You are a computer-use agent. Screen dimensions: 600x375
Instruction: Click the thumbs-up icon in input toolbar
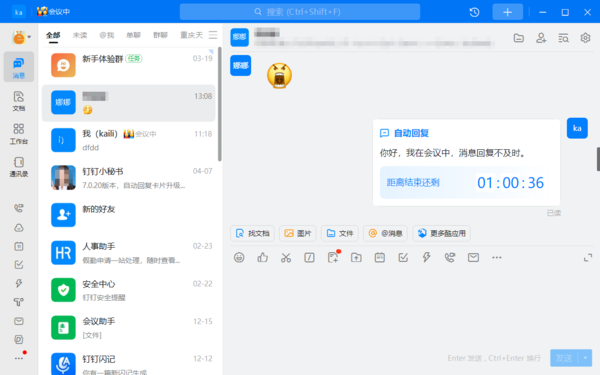pyautogui.click(x=262, y=258)
